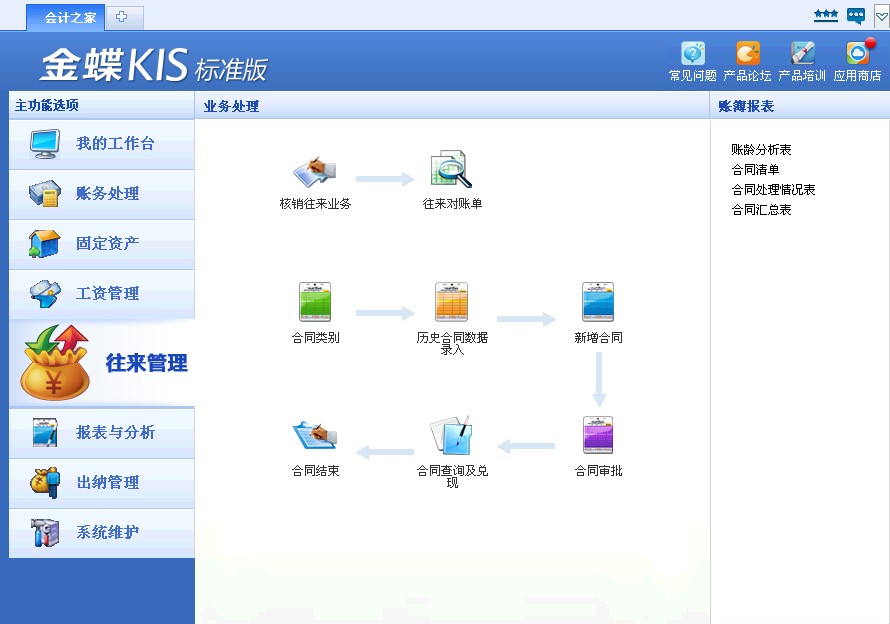Click the 新增合同 blue ledger icon

pyautogui.click(x=598, y=303)
